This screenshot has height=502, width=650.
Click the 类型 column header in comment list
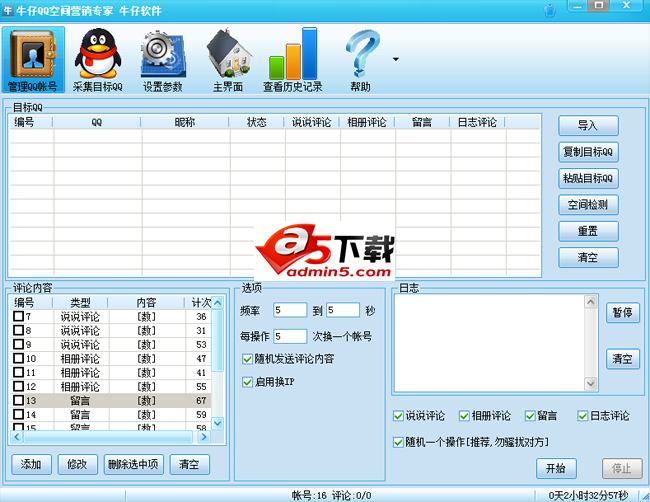(x=80, y=303)
